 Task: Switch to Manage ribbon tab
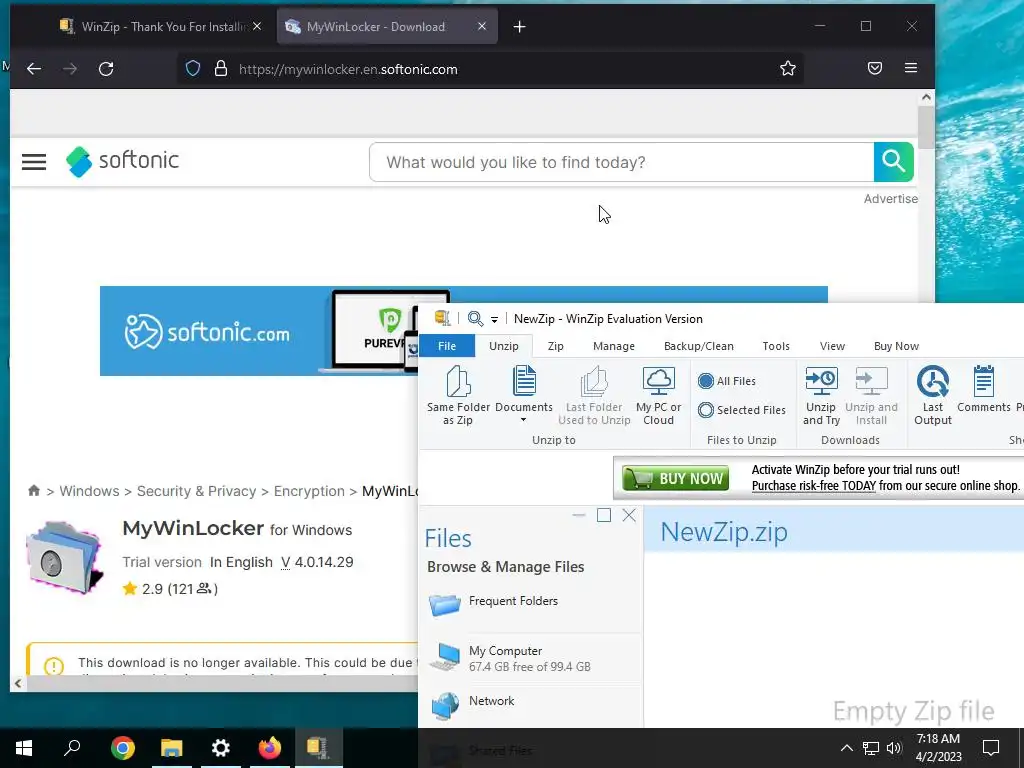click(614, 346)
